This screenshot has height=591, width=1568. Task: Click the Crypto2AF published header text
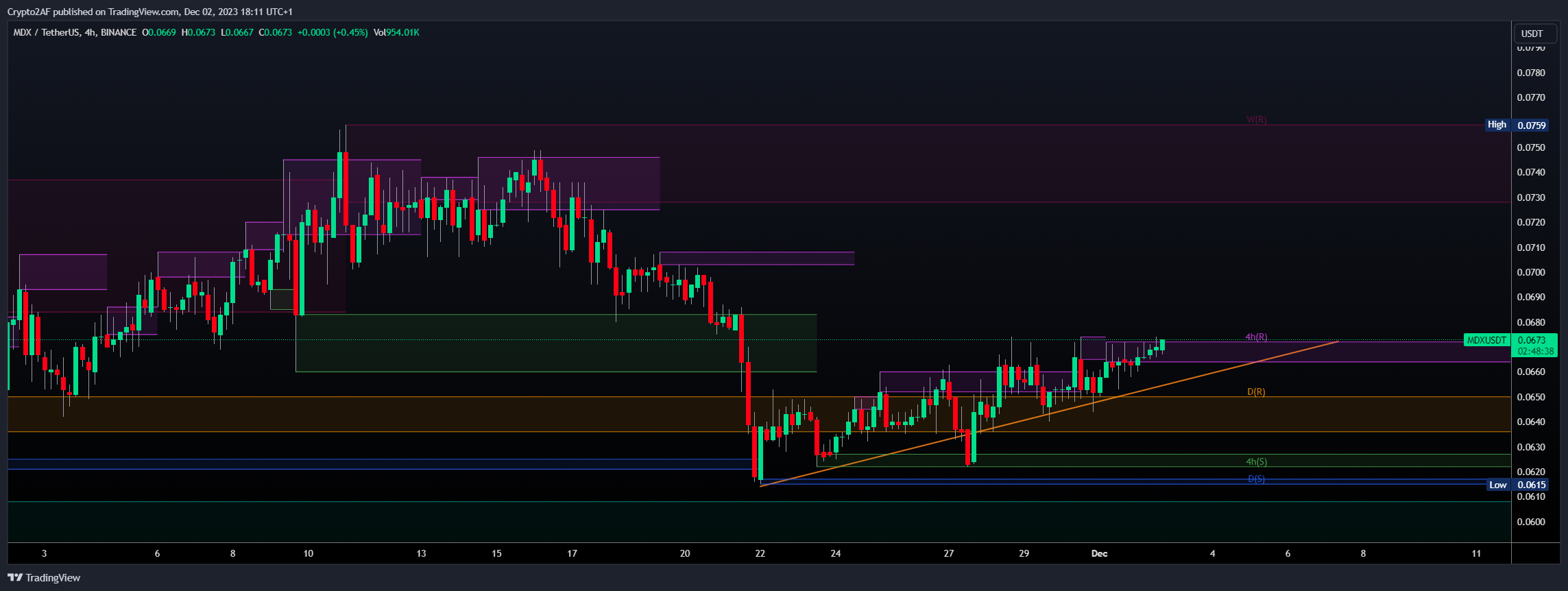coord(150,12)
